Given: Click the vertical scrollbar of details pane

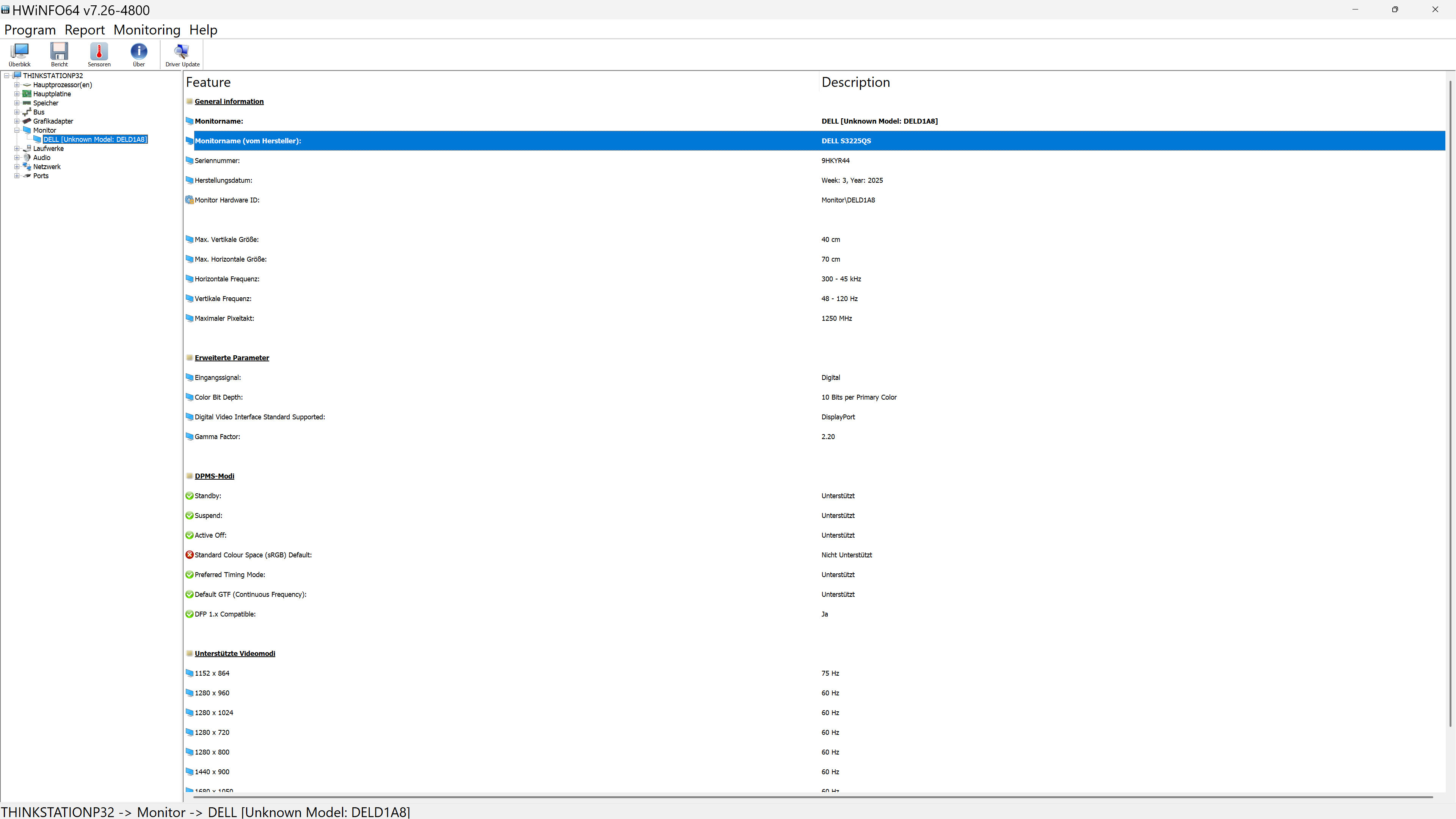Looking at the screenshot, I should click(x=1450, y=403).
